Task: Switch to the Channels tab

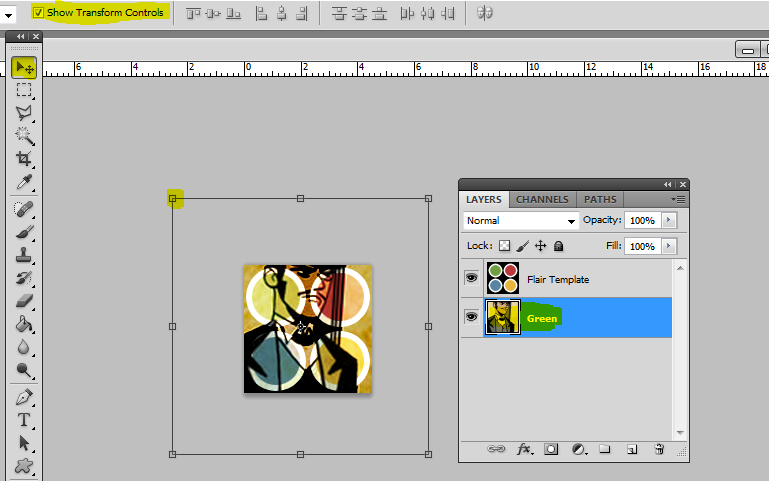Action: pyautogui.click(x=542, y=200)
